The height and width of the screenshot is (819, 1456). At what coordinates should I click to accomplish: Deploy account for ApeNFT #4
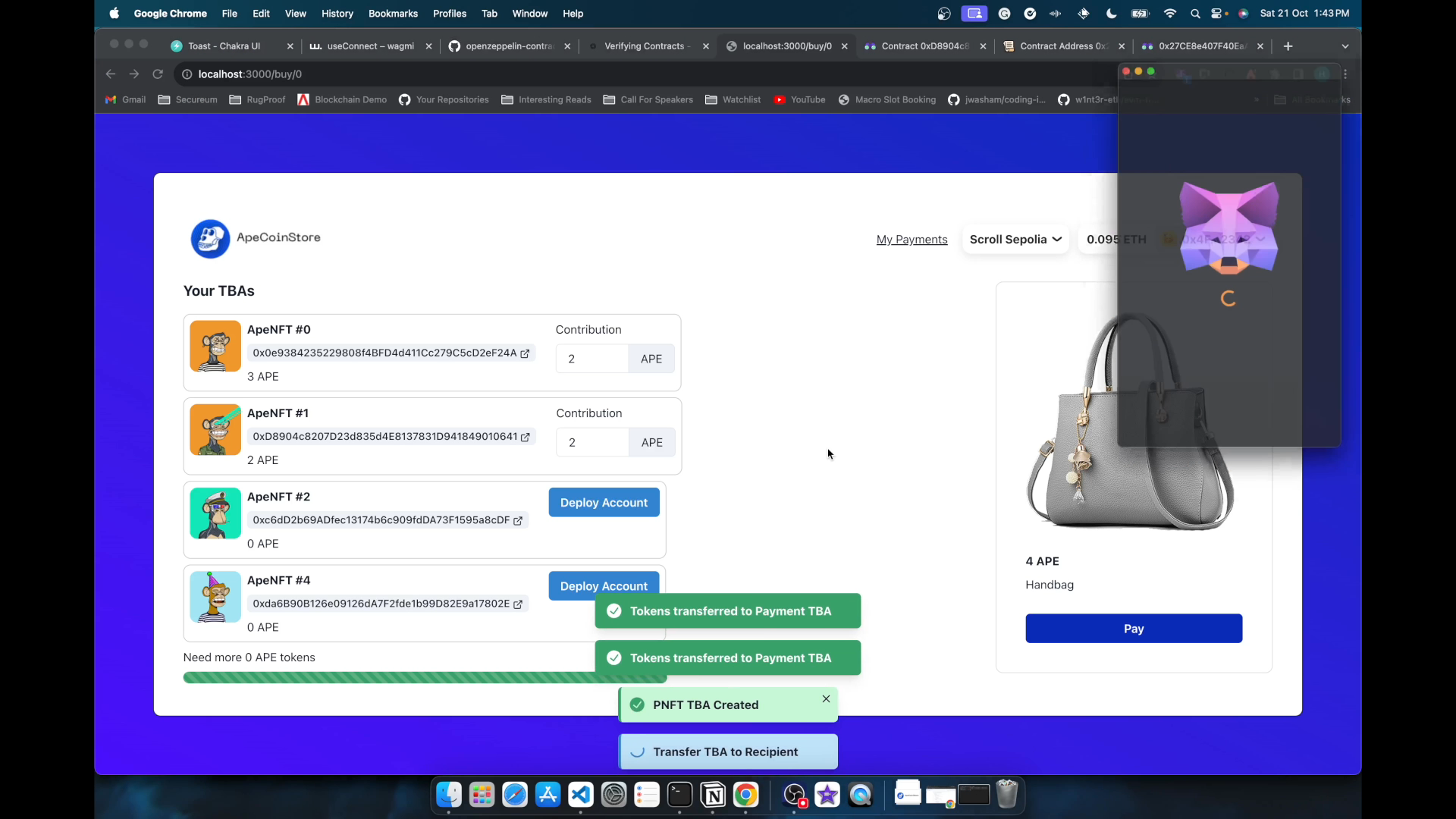(x=604, y=585)
